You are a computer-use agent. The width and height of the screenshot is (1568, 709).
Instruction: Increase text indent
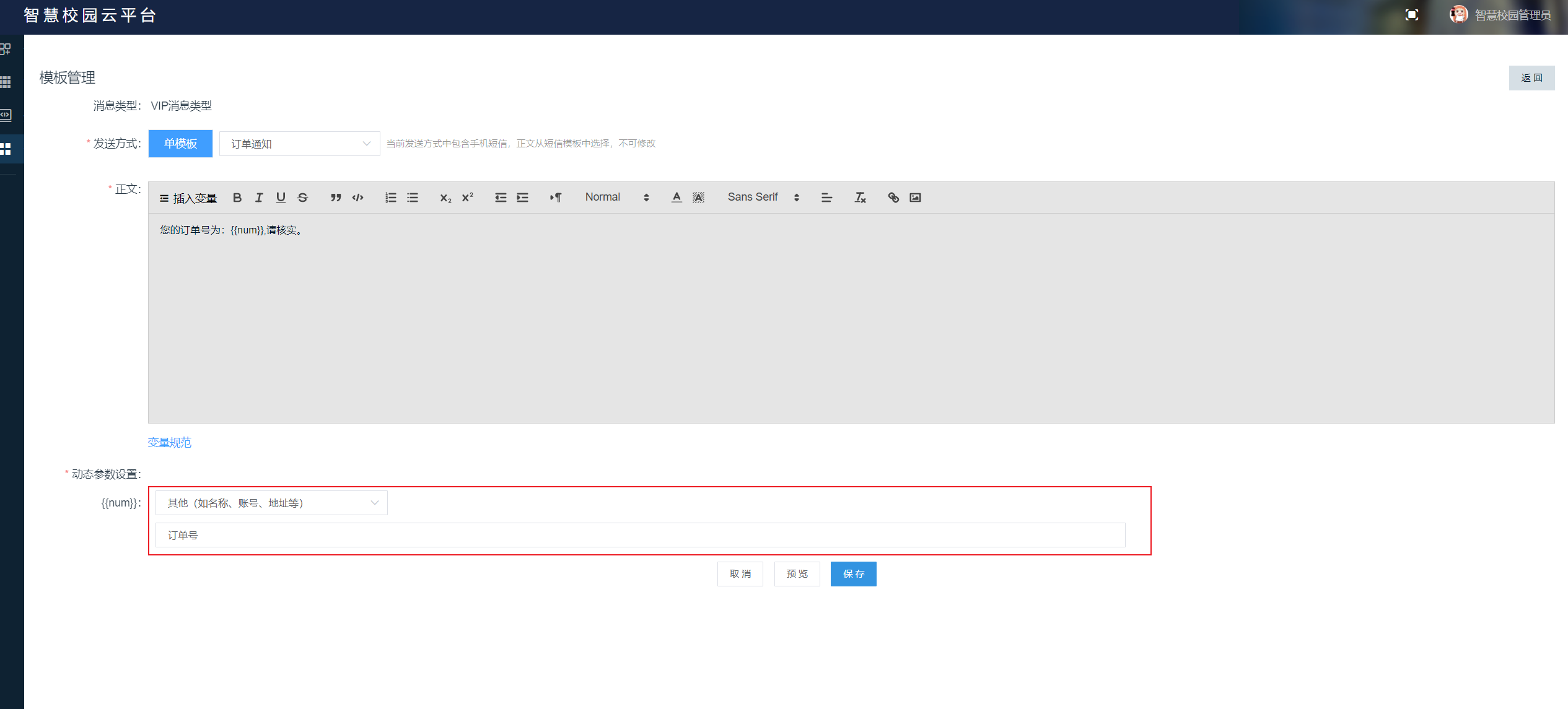[x=523, y=198]
